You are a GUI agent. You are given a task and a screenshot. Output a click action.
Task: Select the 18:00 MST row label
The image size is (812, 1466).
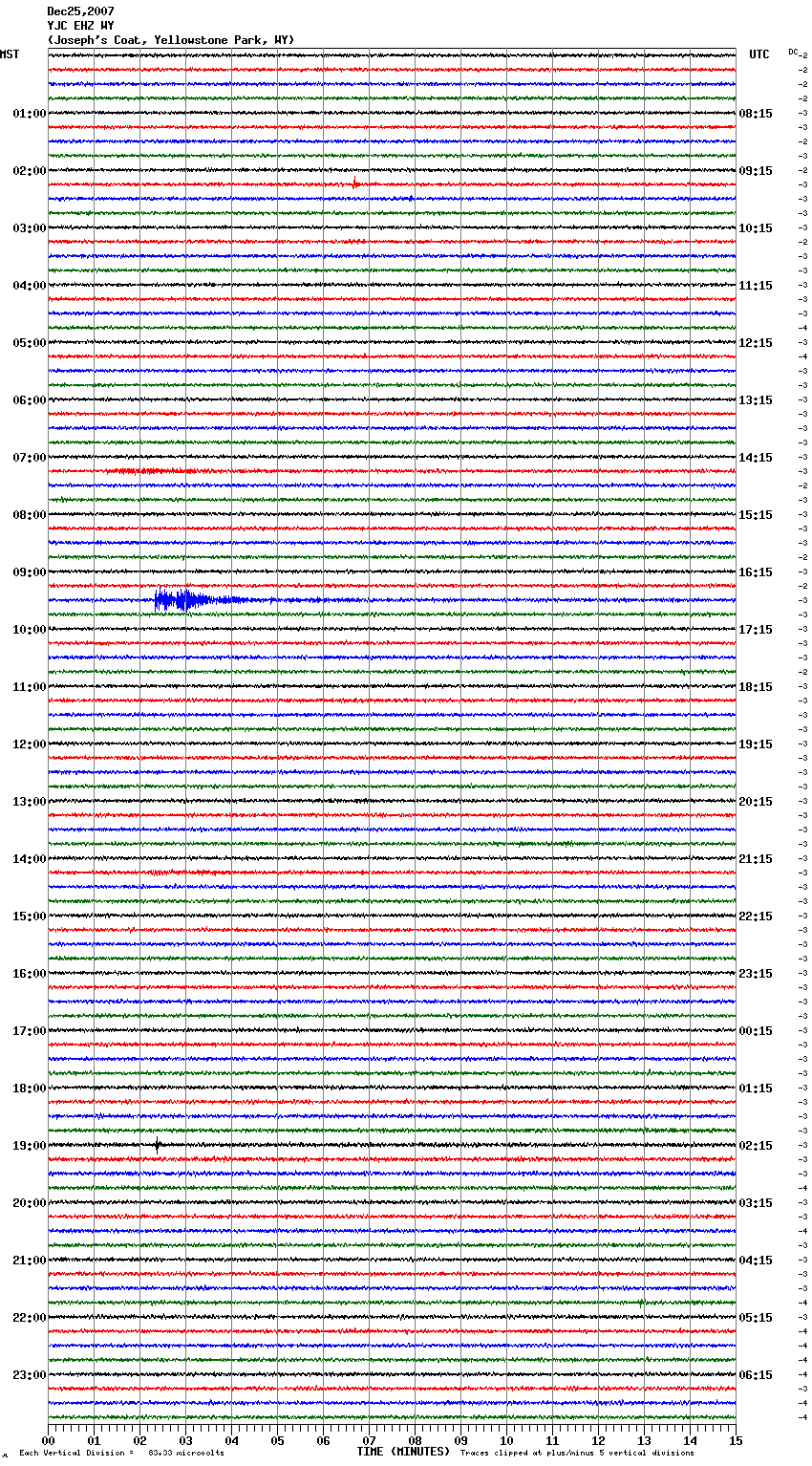point(30,1089)
